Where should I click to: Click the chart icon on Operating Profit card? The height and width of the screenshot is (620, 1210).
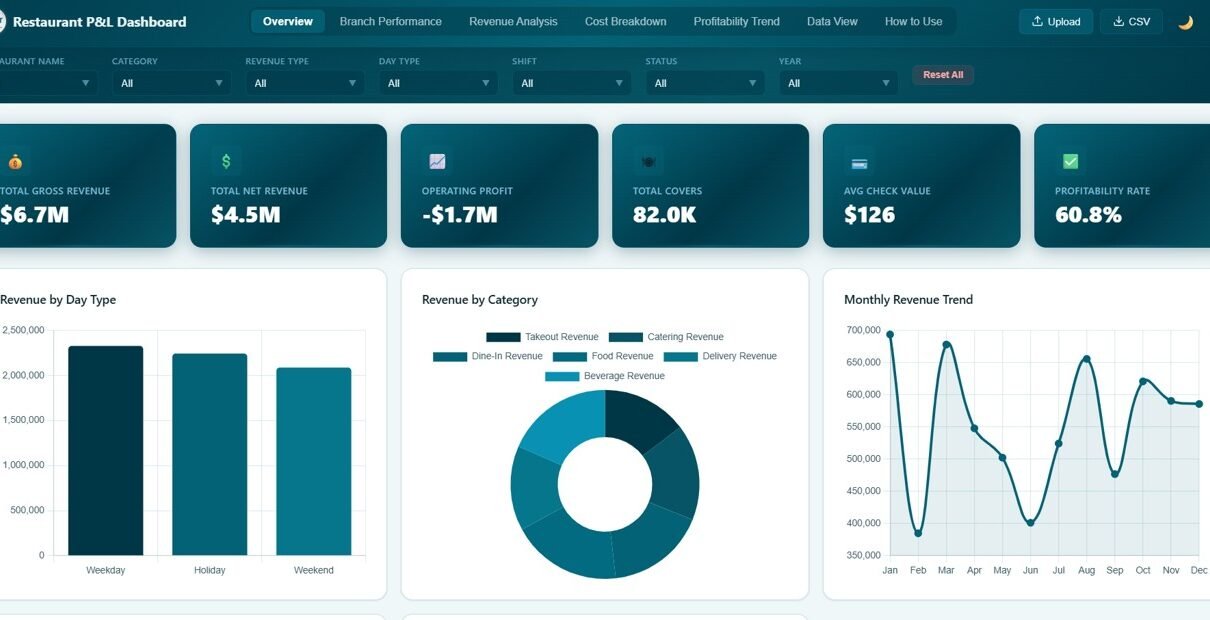437,161
